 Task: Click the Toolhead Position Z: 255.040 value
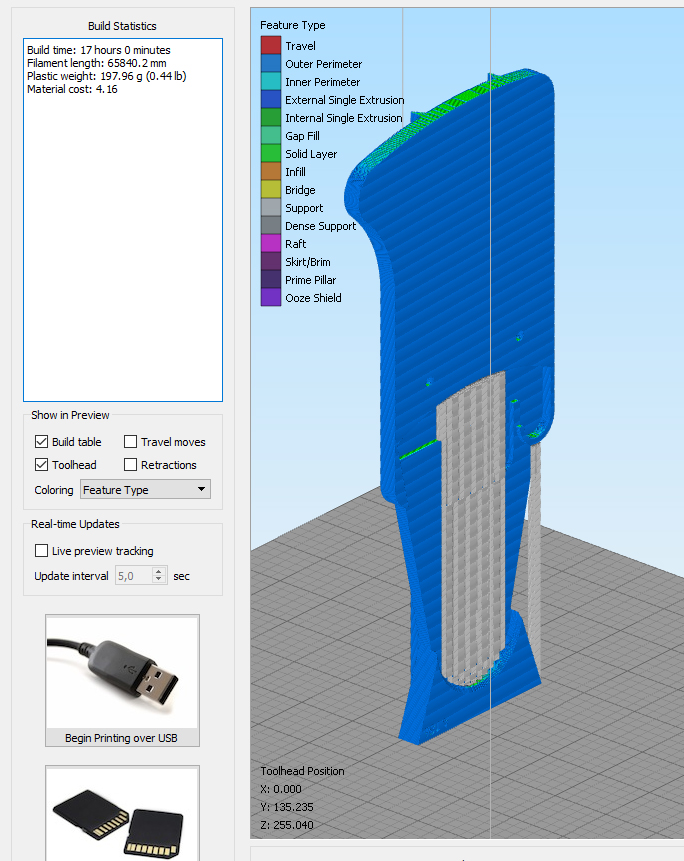[x=287, y=825]
